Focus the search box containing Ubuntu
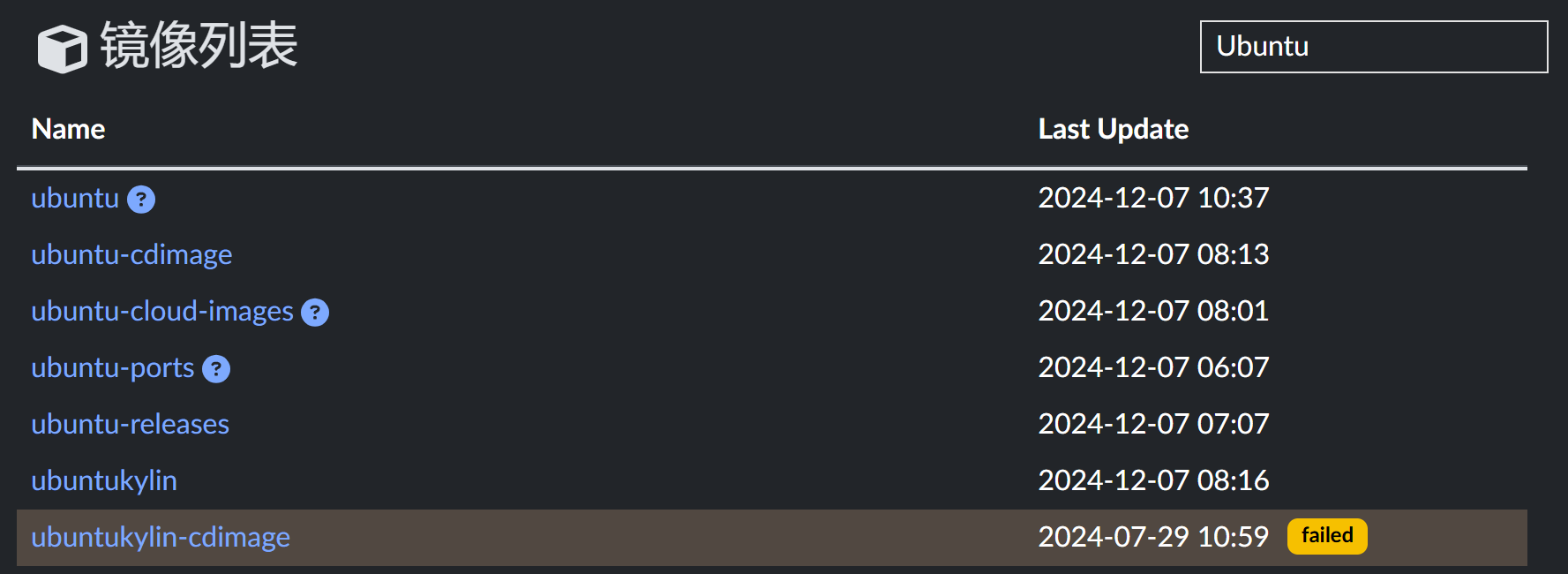This screenshot has height=574, width=1568. [1374, 47]
